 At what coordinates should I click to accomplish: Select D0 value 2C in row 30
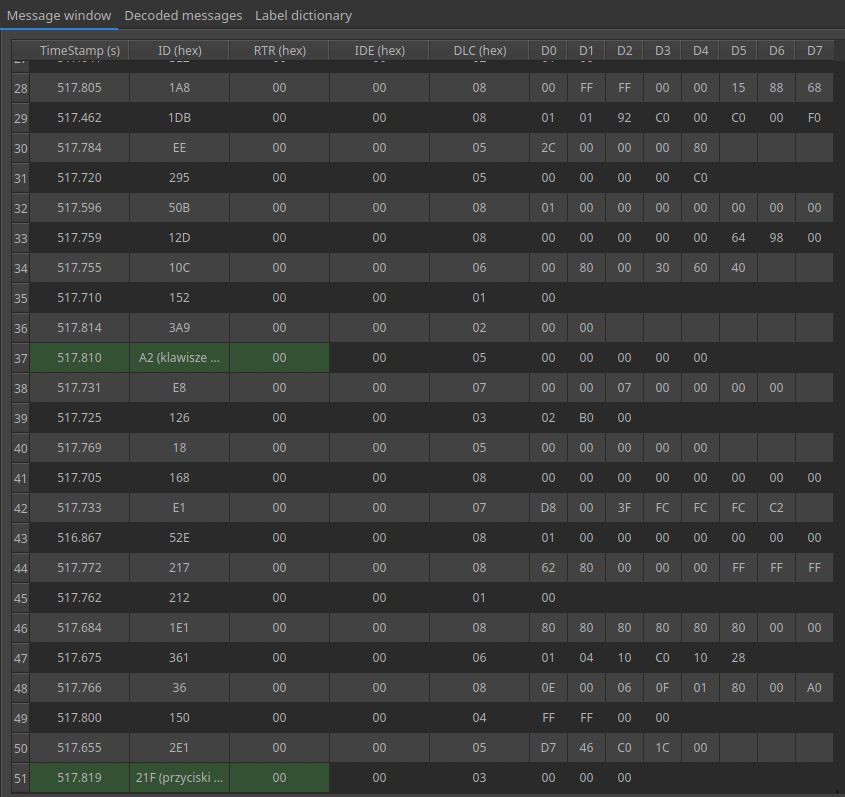(548, 148)
